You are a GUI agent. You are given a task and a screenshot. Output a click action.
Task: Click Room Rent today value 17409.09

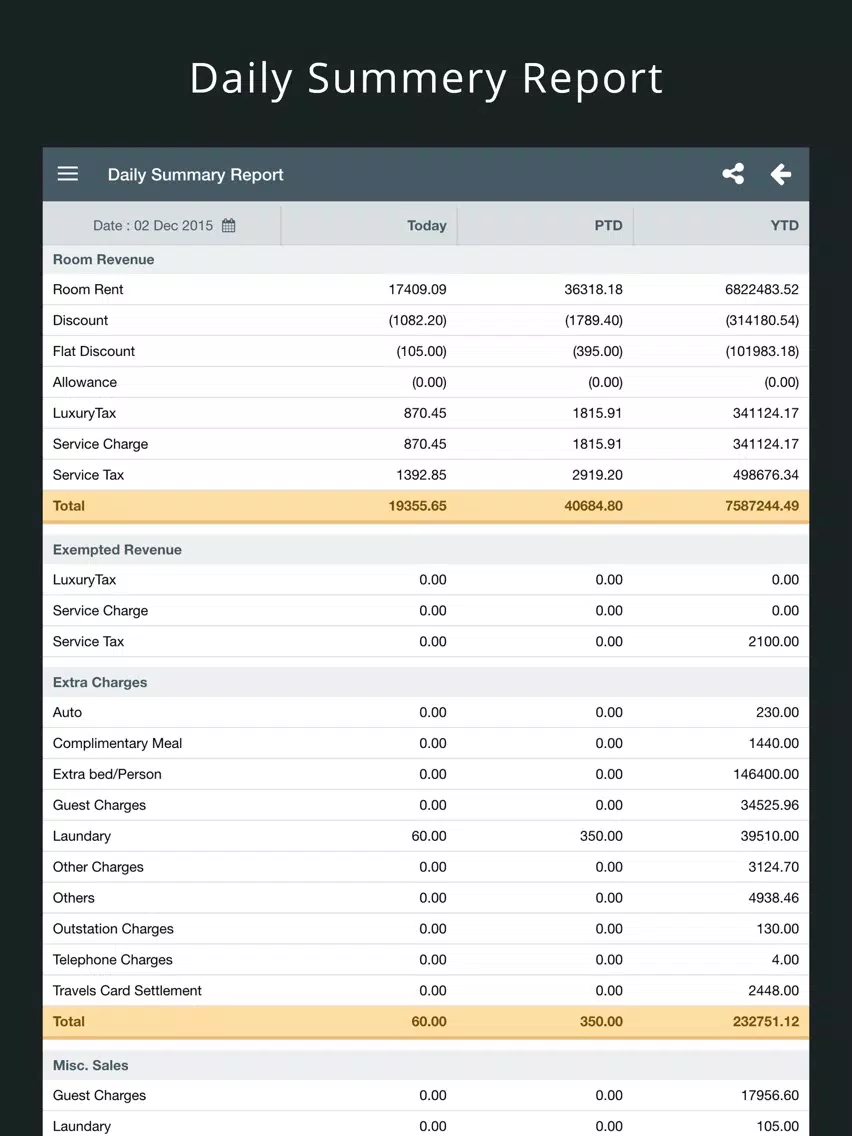(417, 289)
